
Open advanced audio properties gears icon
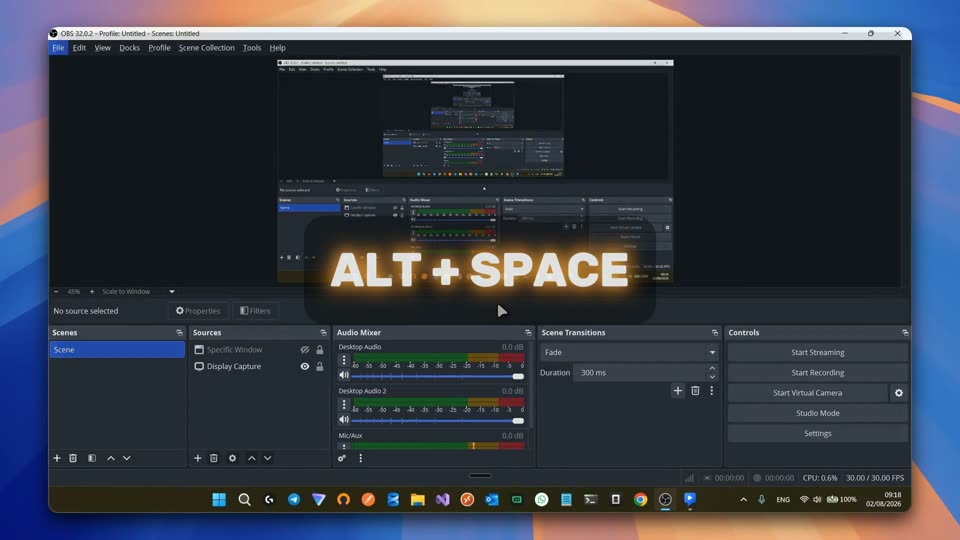342,458
